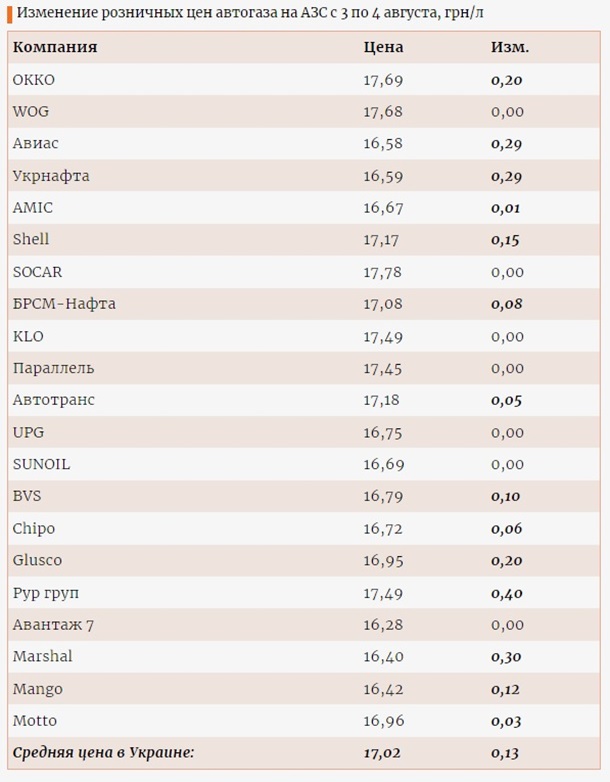Select the OKKO company name
The height and width of the screenshot is (782, 610).
click(x=34, y=80)
